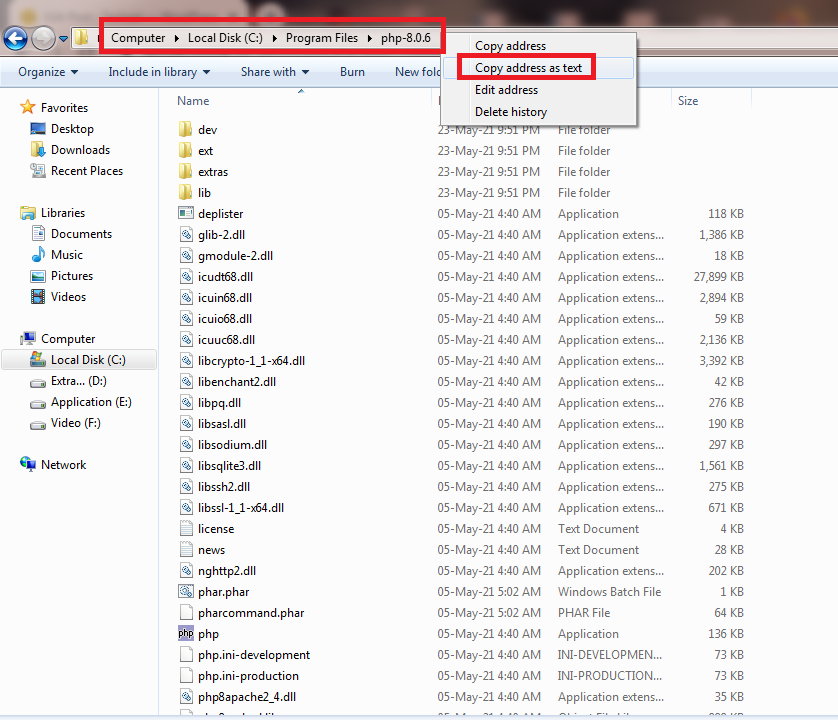Click the Music library icon
838x720 pixels.
pyautogui.click(x=38, y=255)
